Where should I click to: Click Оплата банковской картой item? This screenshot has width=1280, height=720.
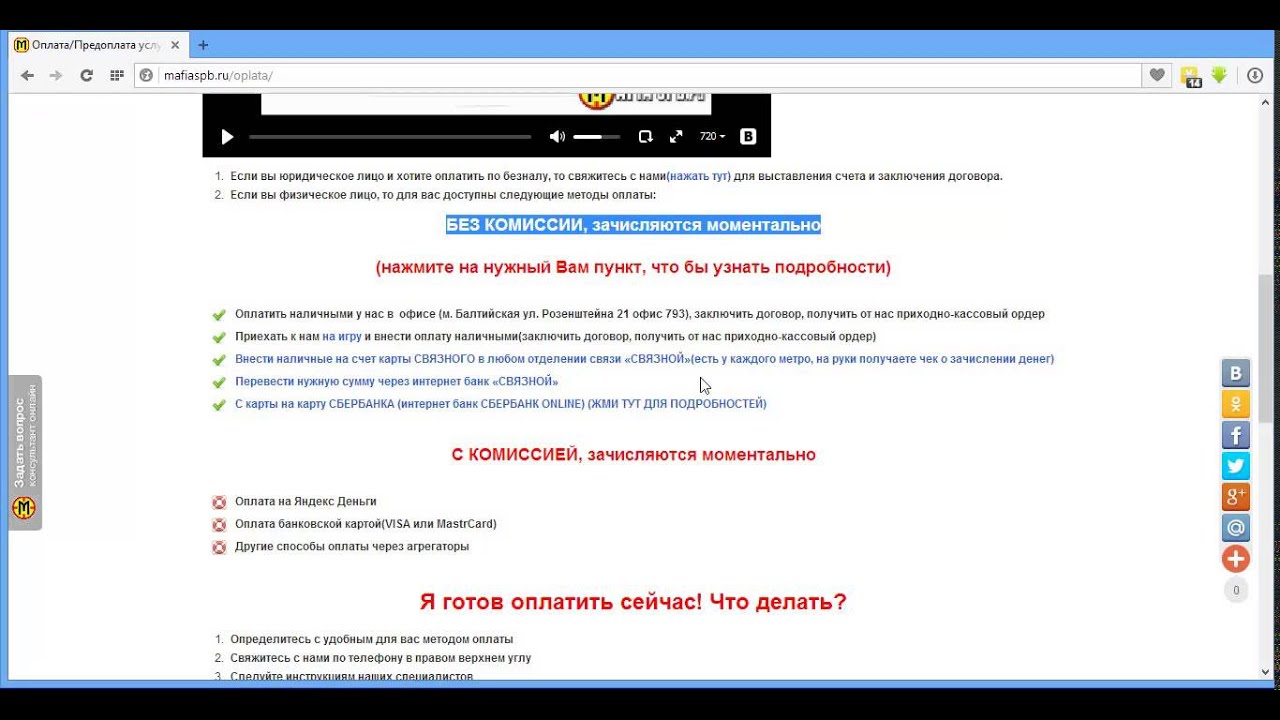point(365,524)
